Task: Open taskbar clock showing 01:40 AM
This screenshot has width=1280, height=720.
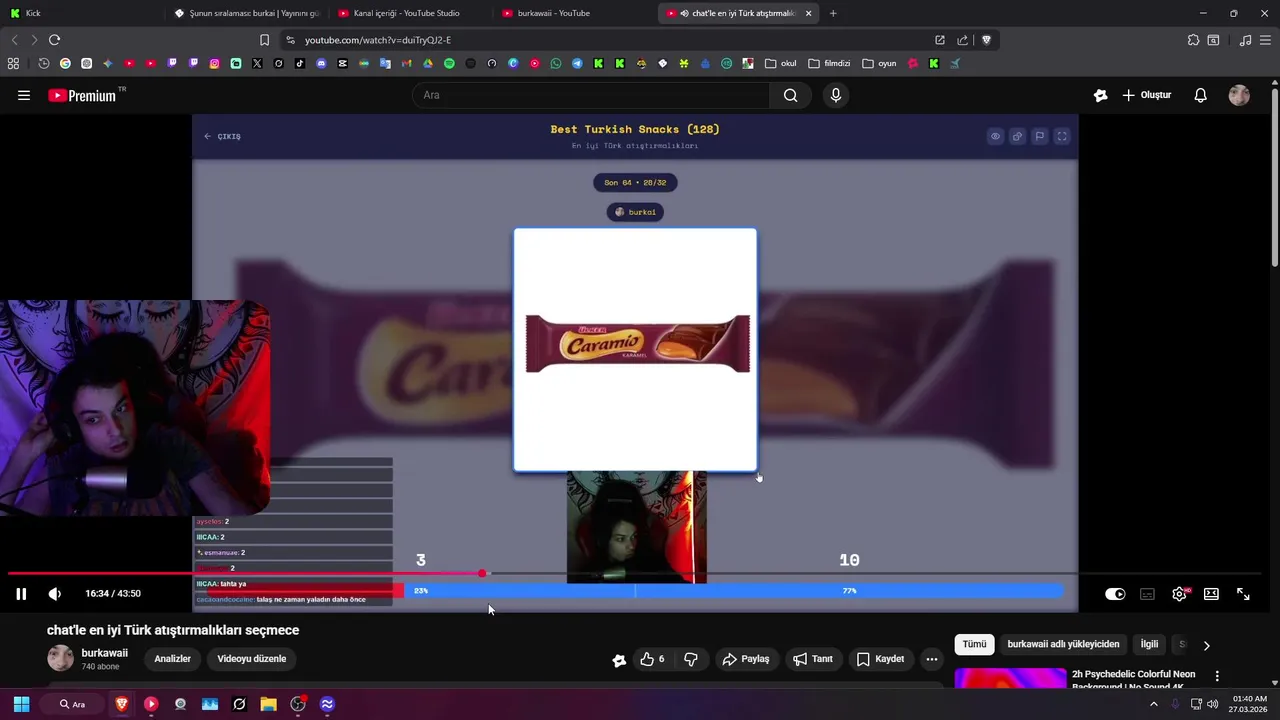Action: [x=1250, y=704]
